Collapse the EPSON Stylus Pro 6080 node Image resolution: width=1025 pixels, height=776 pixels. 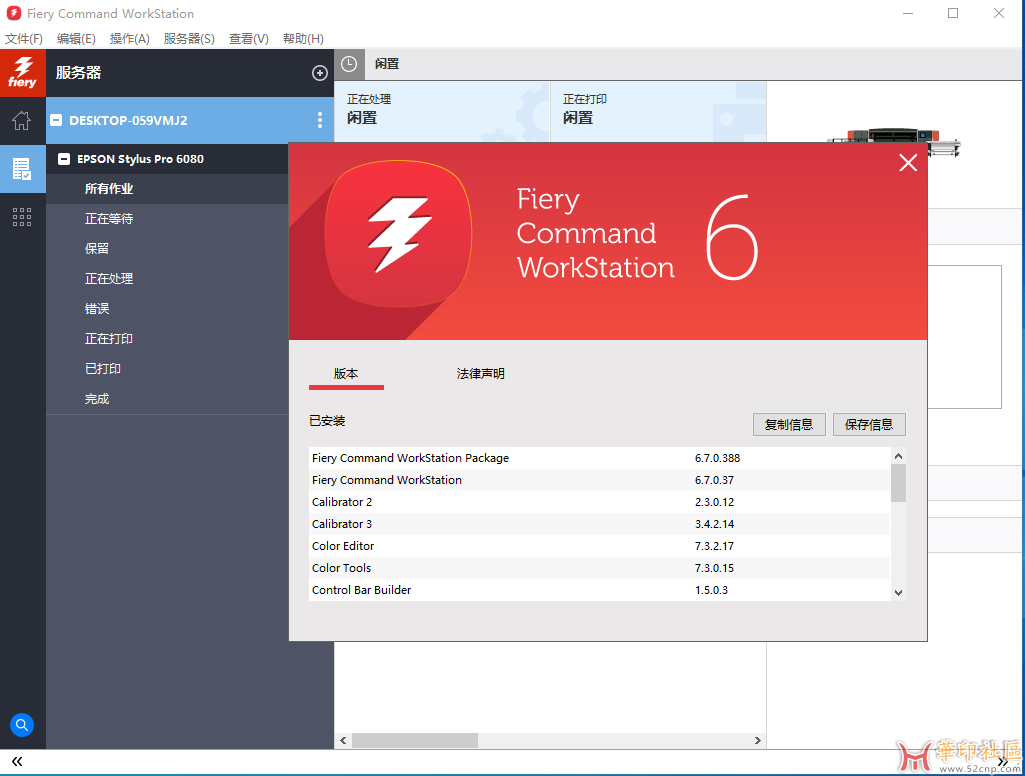(x=63, y=159)
